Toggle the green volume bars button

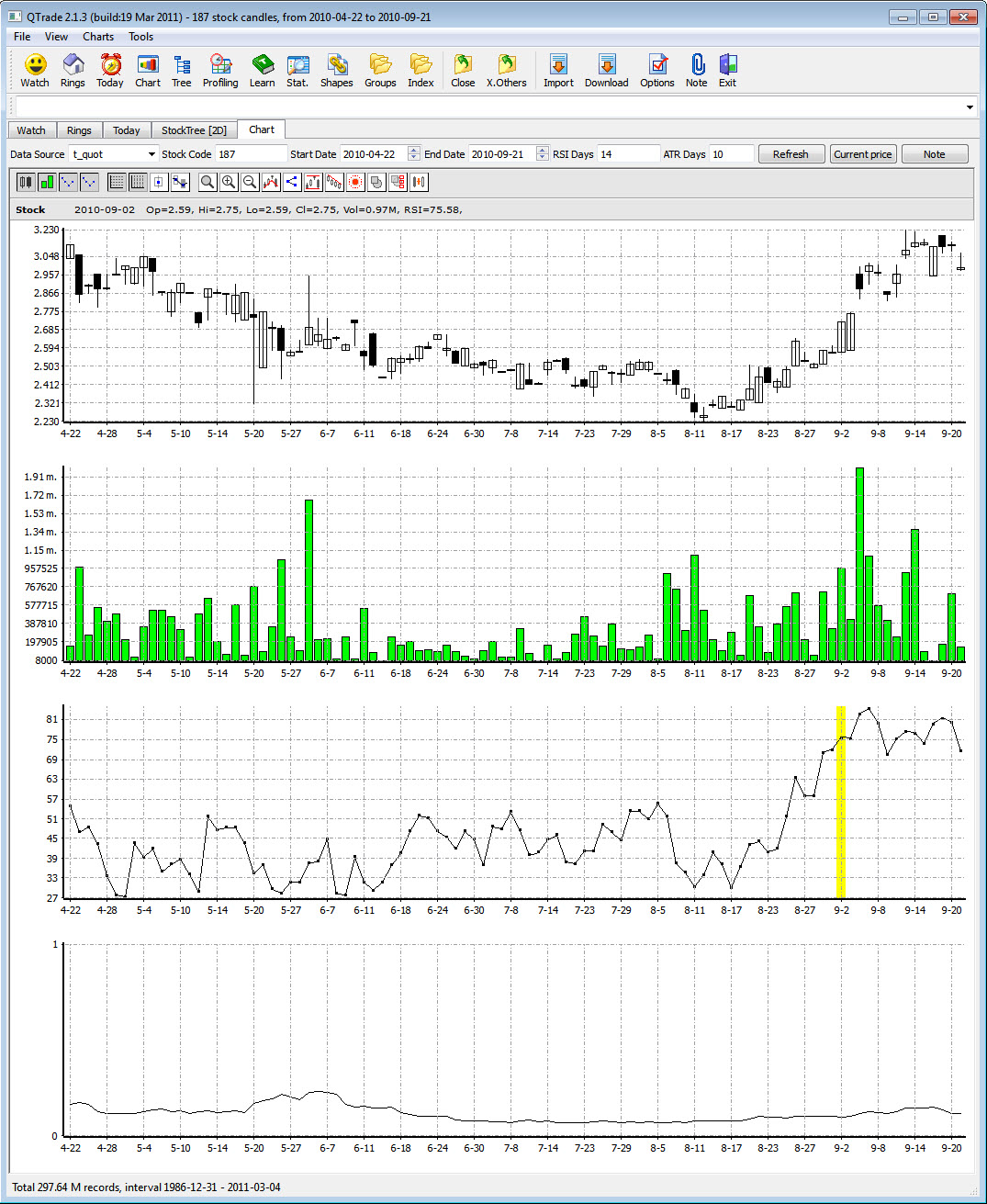click(47, 182)
